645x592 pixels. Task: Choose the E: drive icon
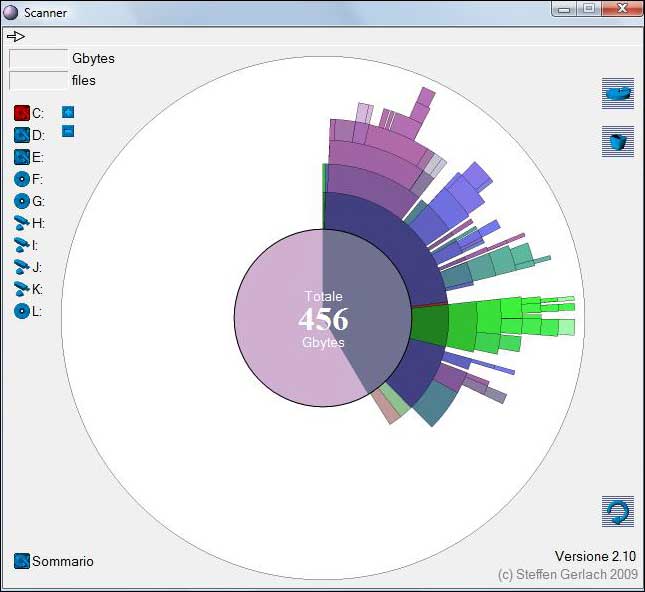point(22,157)
